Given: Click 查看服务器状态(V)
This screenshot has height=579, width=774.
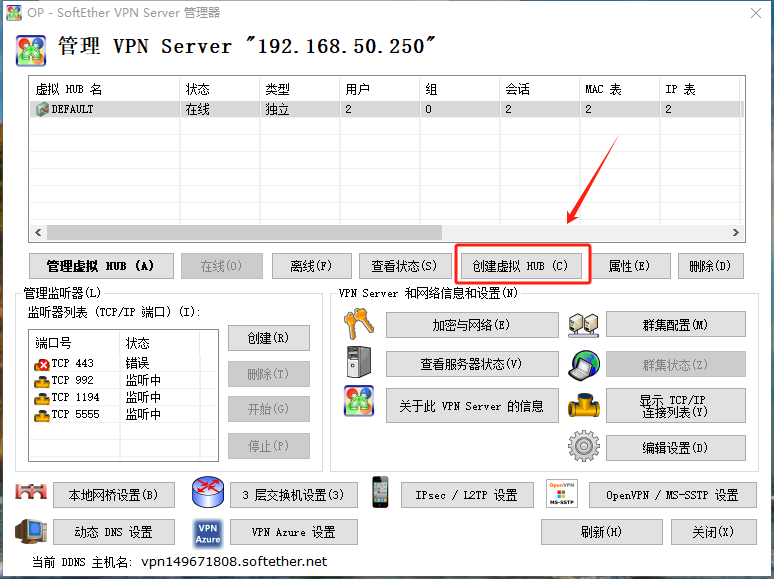Looking at the screenshot, I should (472, 364).
